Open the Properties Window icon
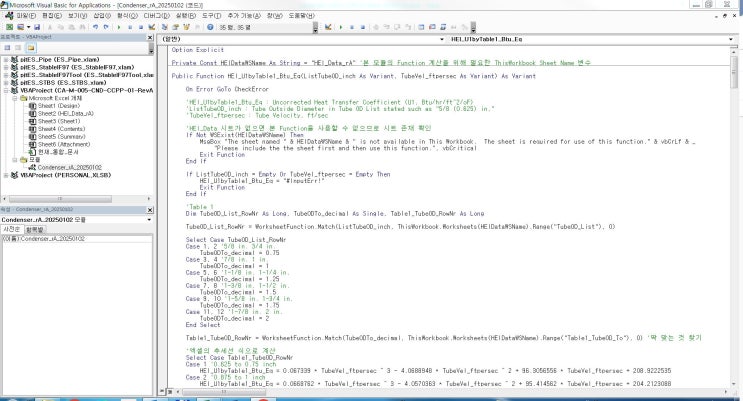 point(175,27)
